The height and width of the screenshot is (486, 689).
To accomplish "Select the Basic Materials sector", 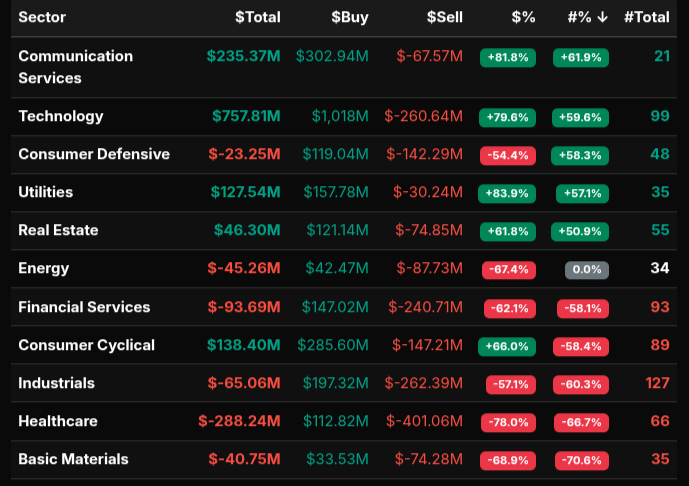I will pyautogui.click(x=73, y=459).
